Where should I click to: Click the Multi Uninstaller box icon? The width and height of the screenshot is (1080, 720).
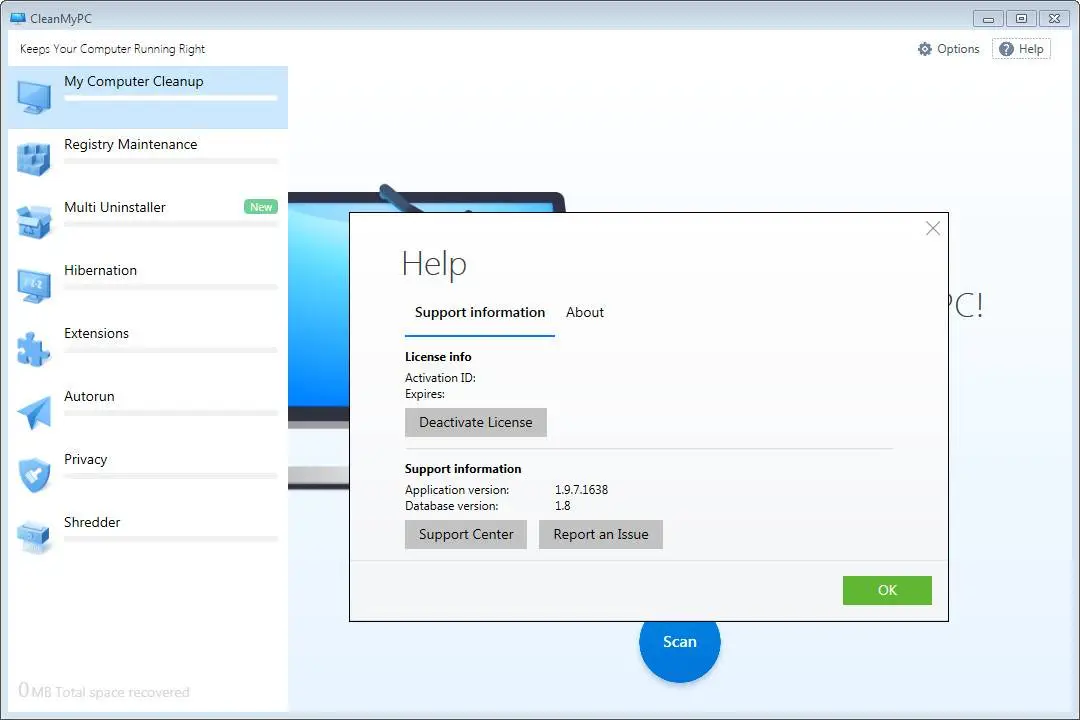point(34,223)
